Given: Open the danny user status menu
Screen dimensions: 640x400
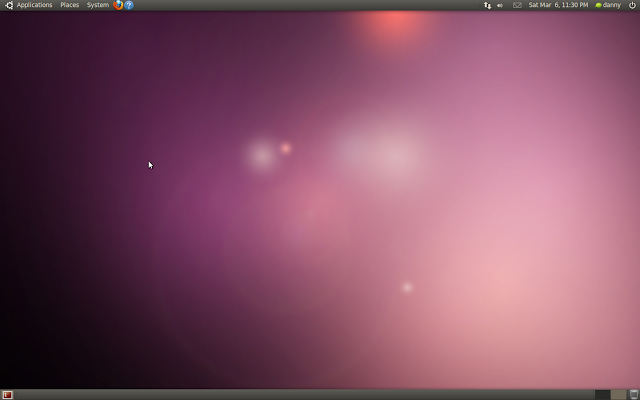Looking at the screenshot, I should tap(608, 5).
